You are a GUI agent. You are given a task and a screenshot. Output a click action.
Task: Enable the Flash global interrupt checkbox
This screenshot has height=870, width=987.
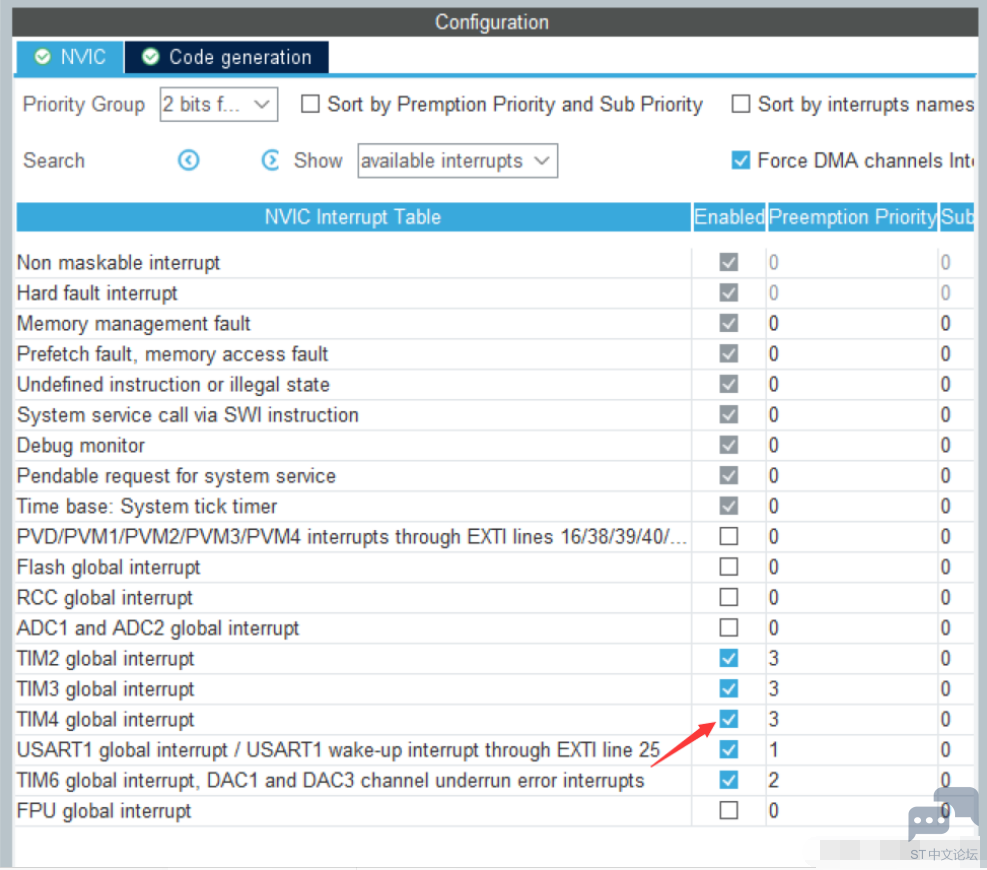(x=729, y=567)
